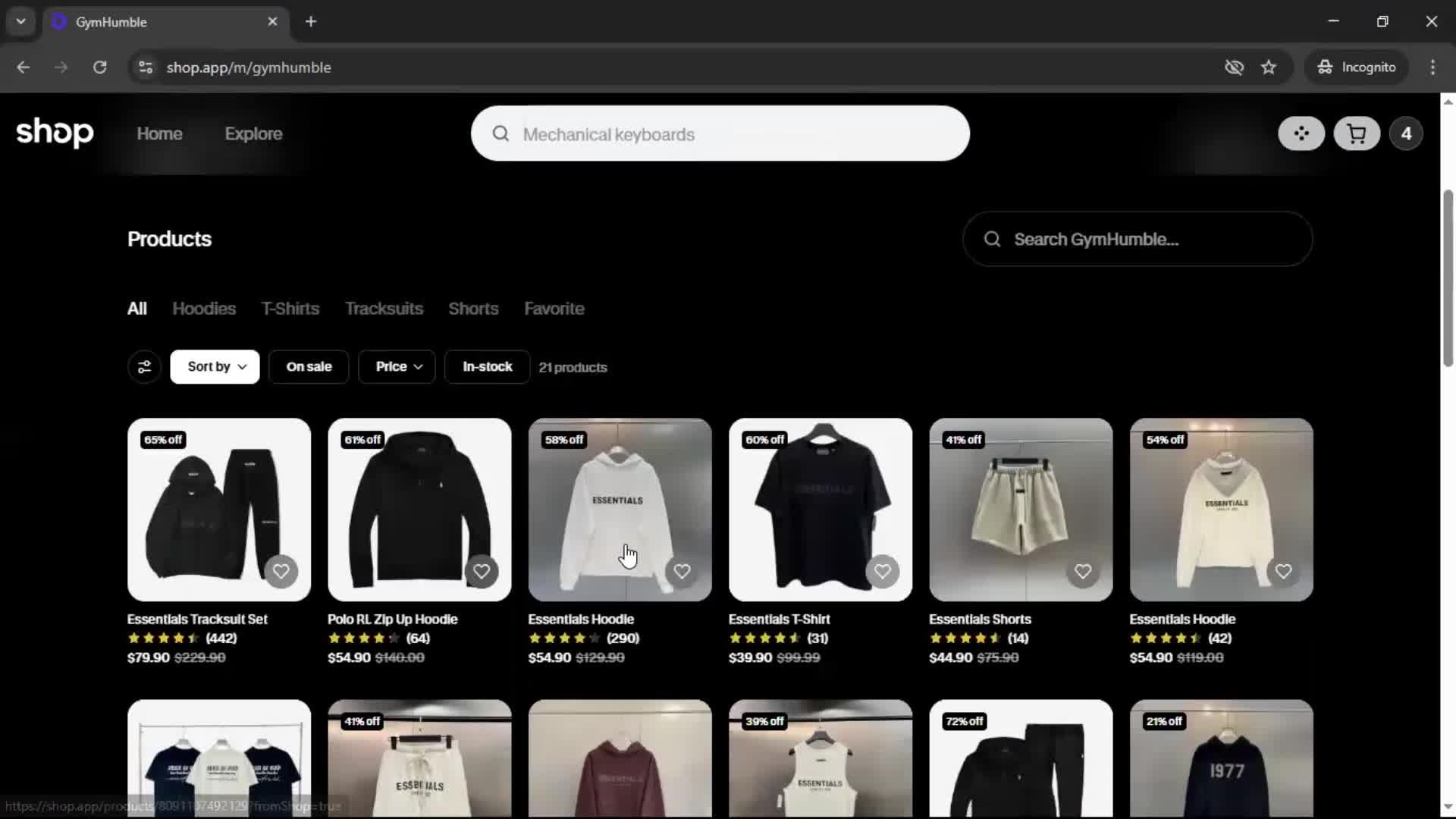Reload the page
The width and height of the screenshot is (1456, 819).
(99, 67)
